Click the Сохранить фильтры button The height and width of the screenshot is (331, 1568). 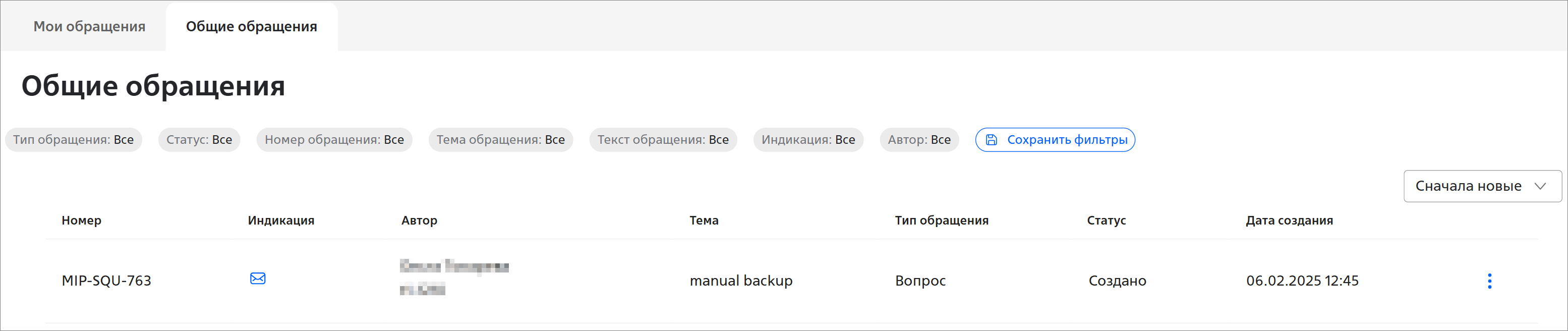pos(1055,140)
